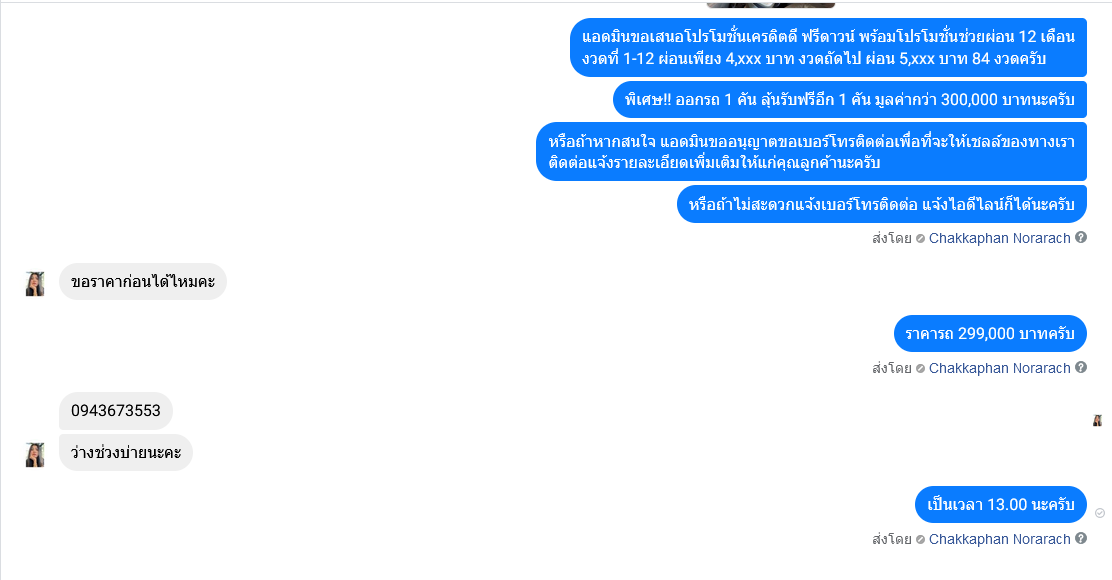Click delivered checkmark icon beside 13.00 message
The image size is (1112, 580).
point(1099,513)
